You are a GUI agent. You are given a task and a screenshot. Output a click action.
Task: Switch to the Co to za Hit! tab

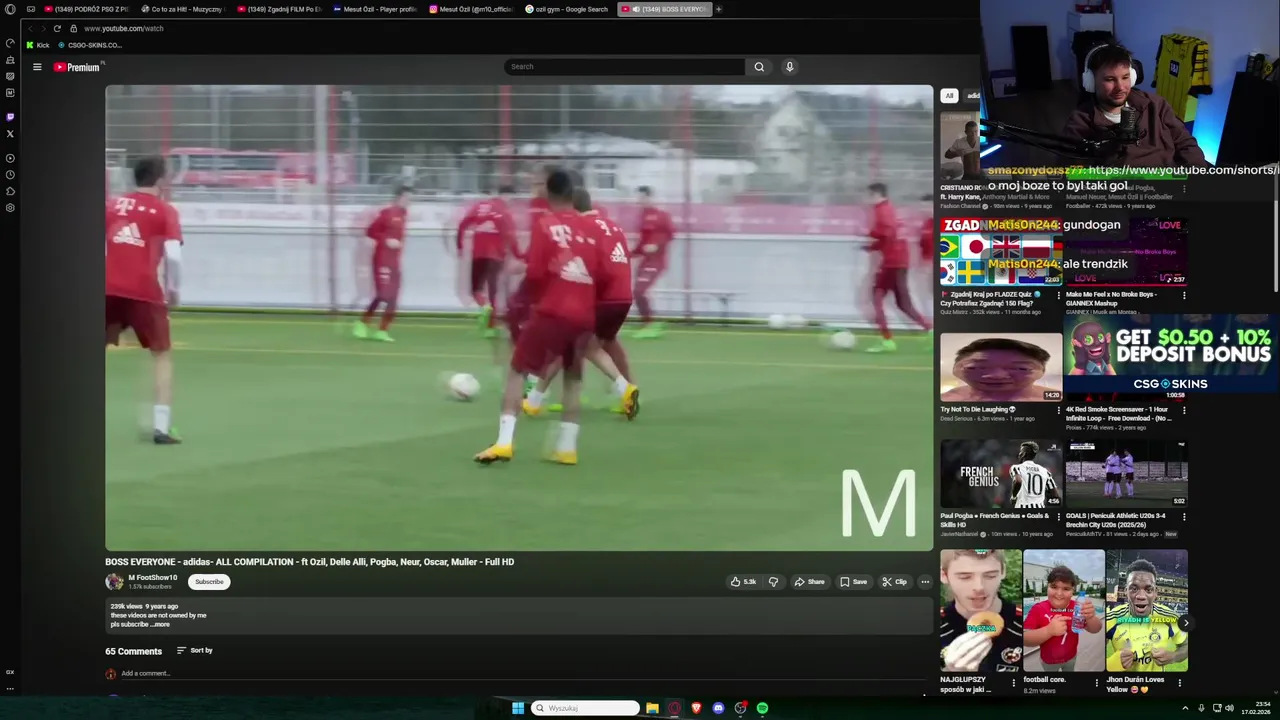click(183, 9)
